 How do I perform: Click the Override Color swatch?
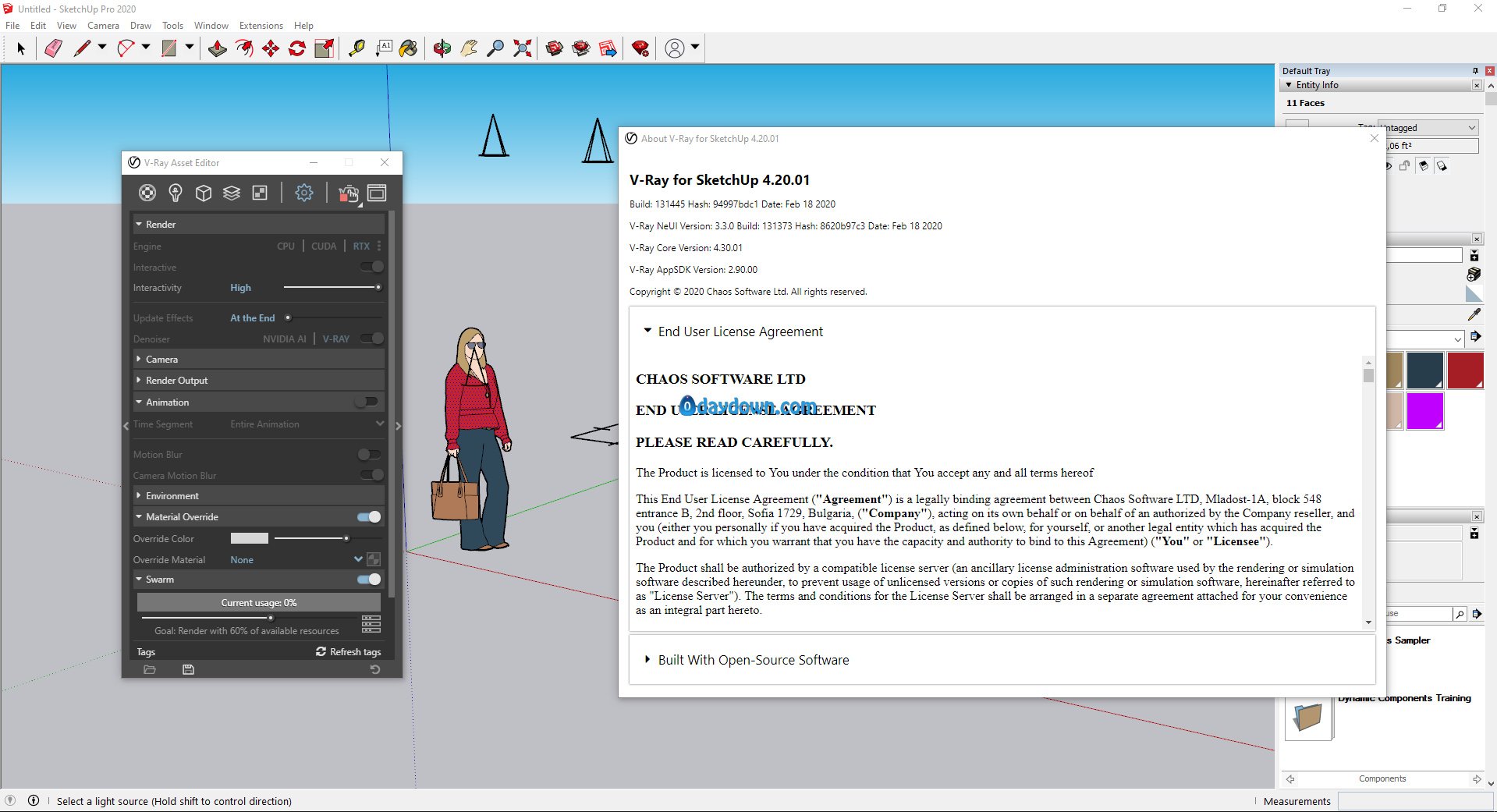tap(250, 538)
